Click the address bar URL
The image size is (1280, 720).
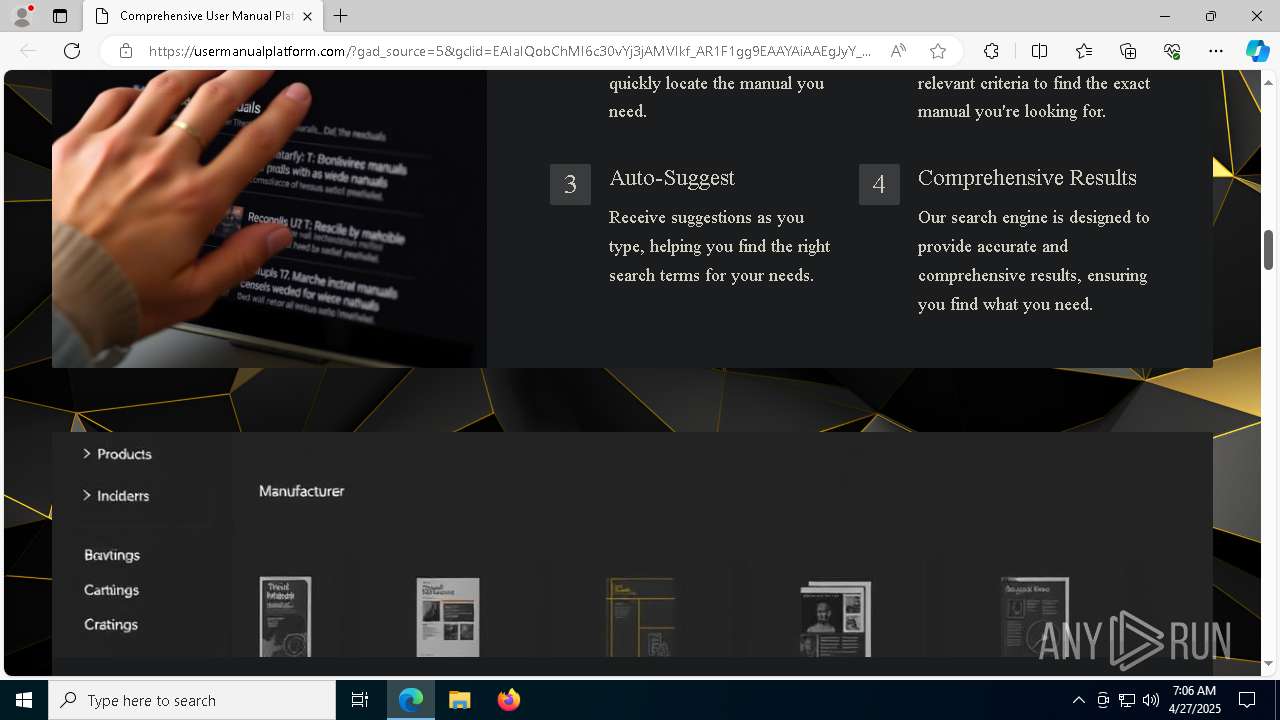pos(510,51)
